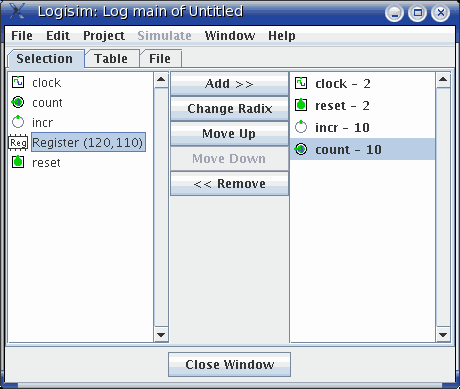Click the reset icon in right list
Screen dimensions: 460x389
pos(301,105)
